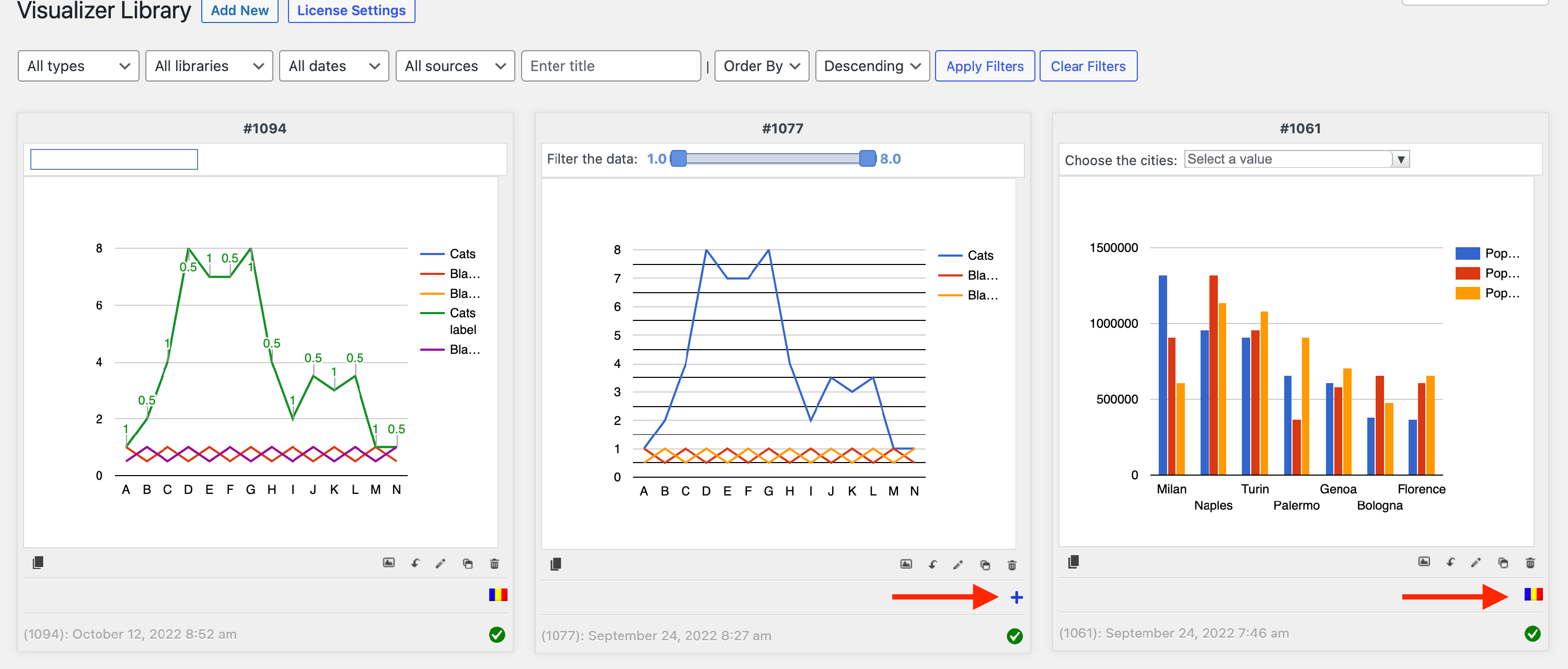This screenshot has height=669, width=1568.
Task: Open License Settings
Action: tap(351, 10)
